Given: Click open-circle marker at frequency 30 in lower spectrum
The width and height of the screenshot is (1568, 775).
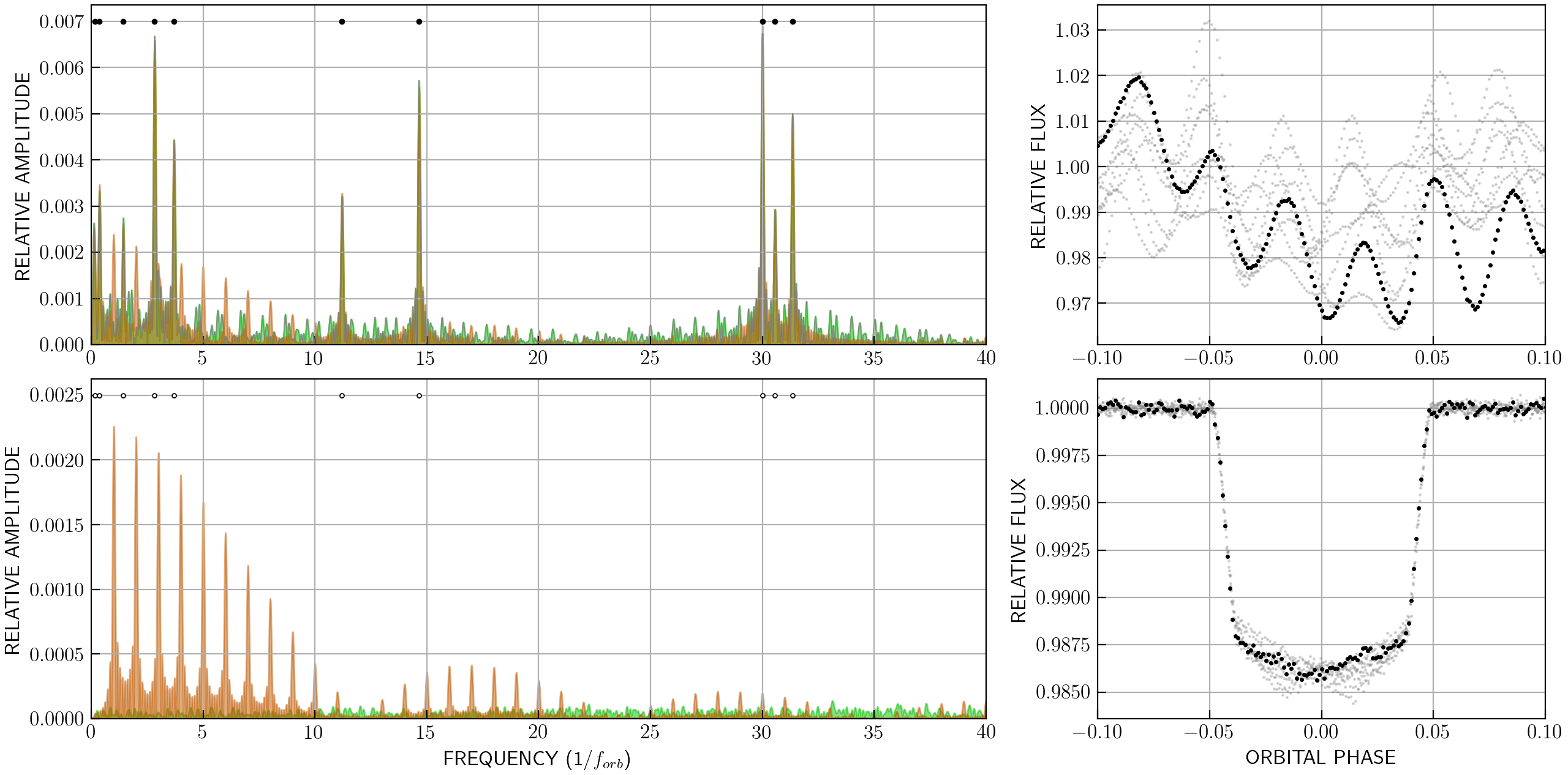Looking at the screenshot, I should (763, 395).
